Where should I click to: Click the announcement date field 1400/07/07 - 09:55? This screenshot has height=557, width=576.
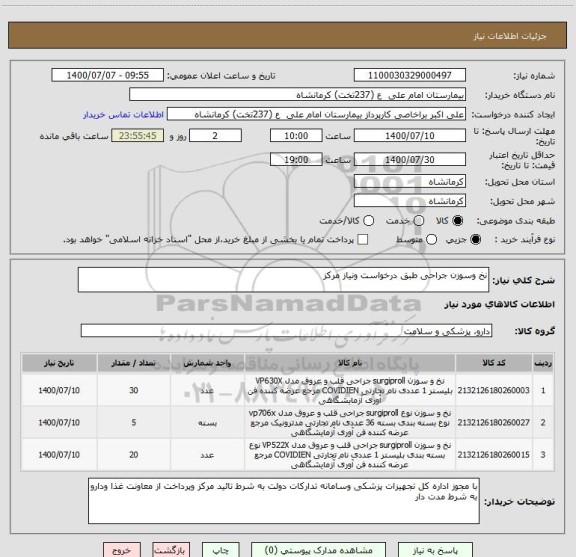pyautogui.click(x=107, y=75)
